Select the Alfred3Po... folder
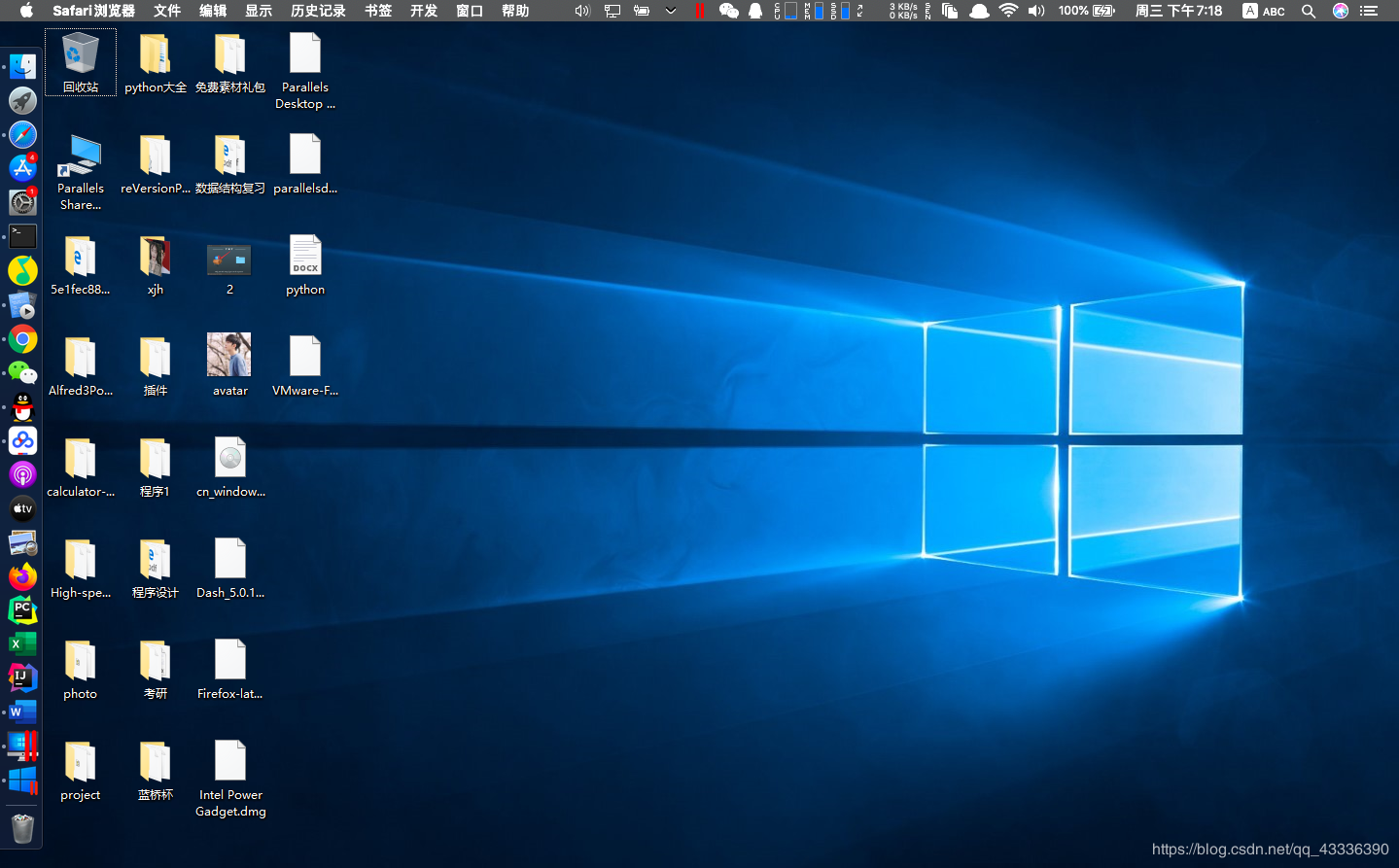The image size is (1399, 868). tap(81, 365)
